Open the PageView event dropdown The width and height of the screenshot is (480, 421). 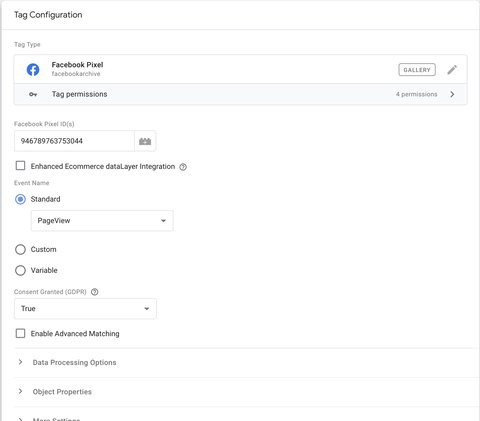tap(102, 221)
